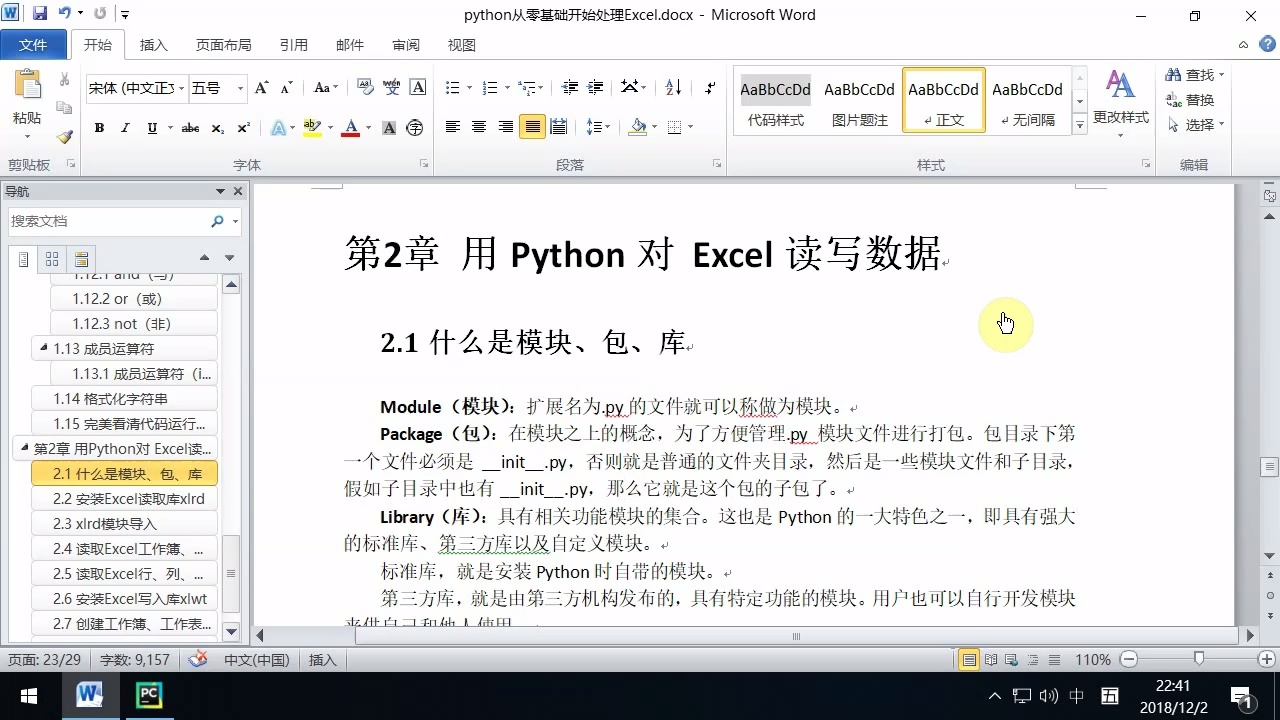Apply bold formatting to text
Viewport: 1280px width, 720px height.
[98, 128]
